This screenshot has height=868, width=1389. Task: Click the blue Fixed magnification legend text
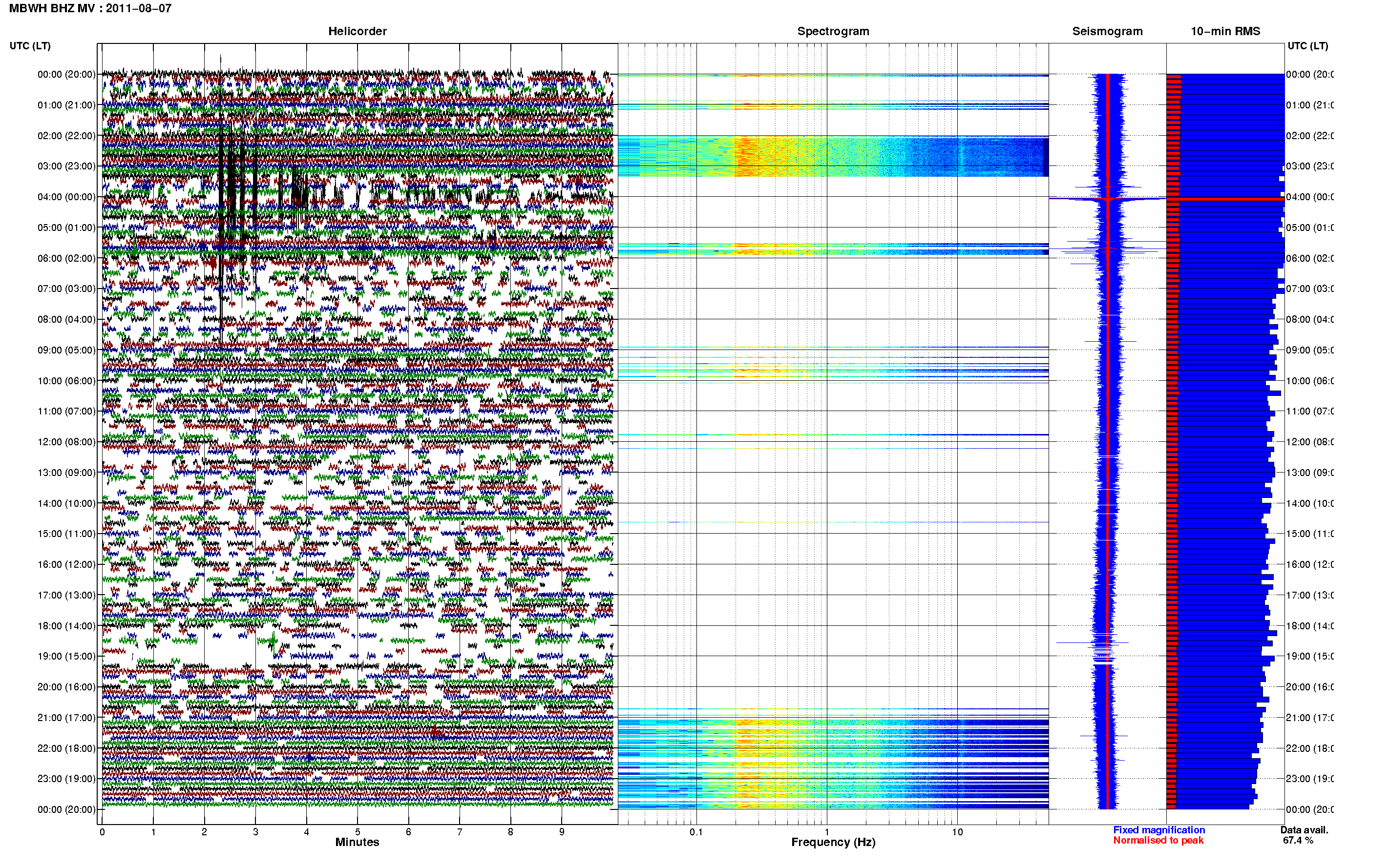(x=1159, y=830)
